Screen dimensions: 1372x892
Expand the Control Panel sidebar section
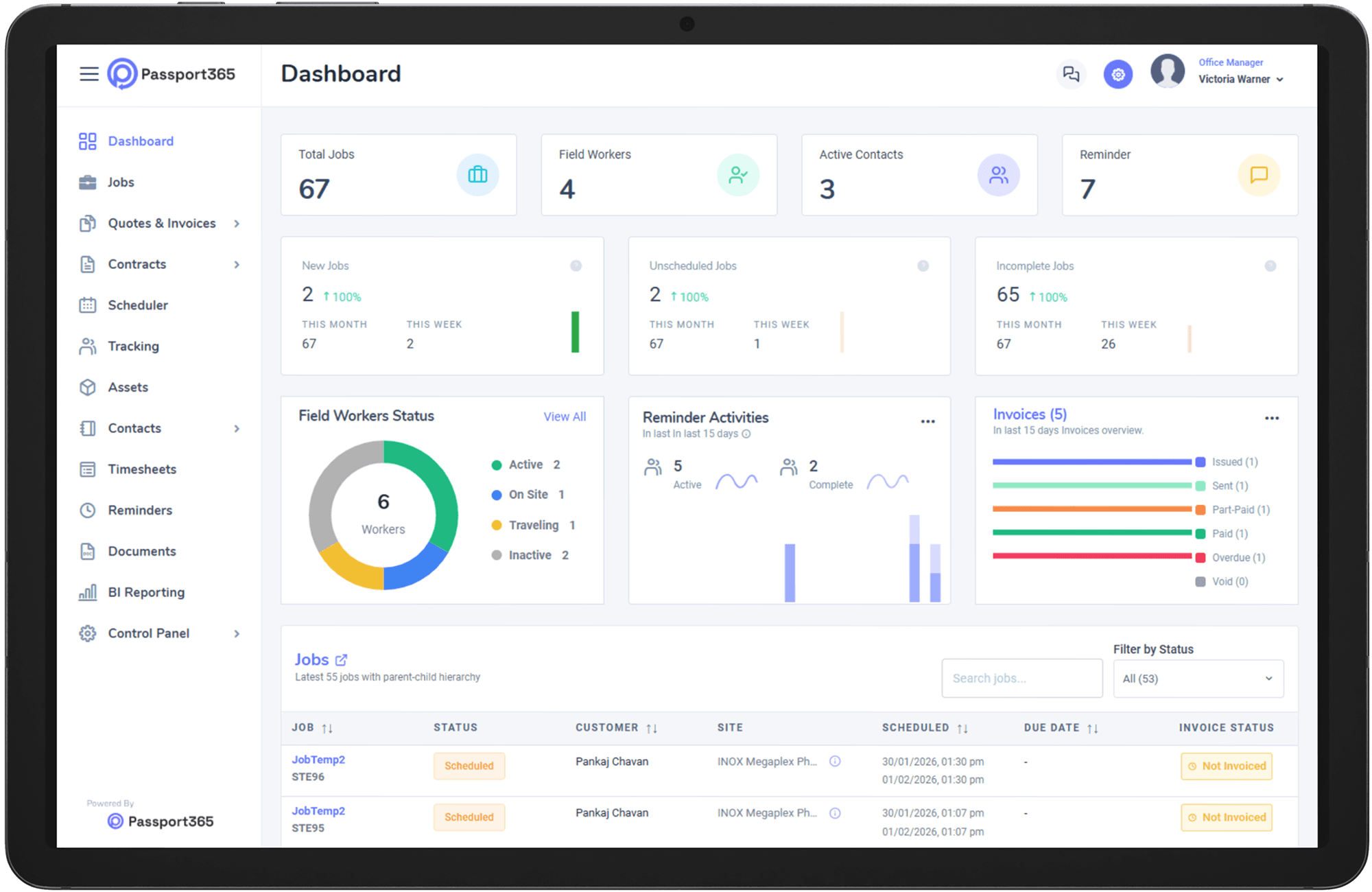(148, 633)
